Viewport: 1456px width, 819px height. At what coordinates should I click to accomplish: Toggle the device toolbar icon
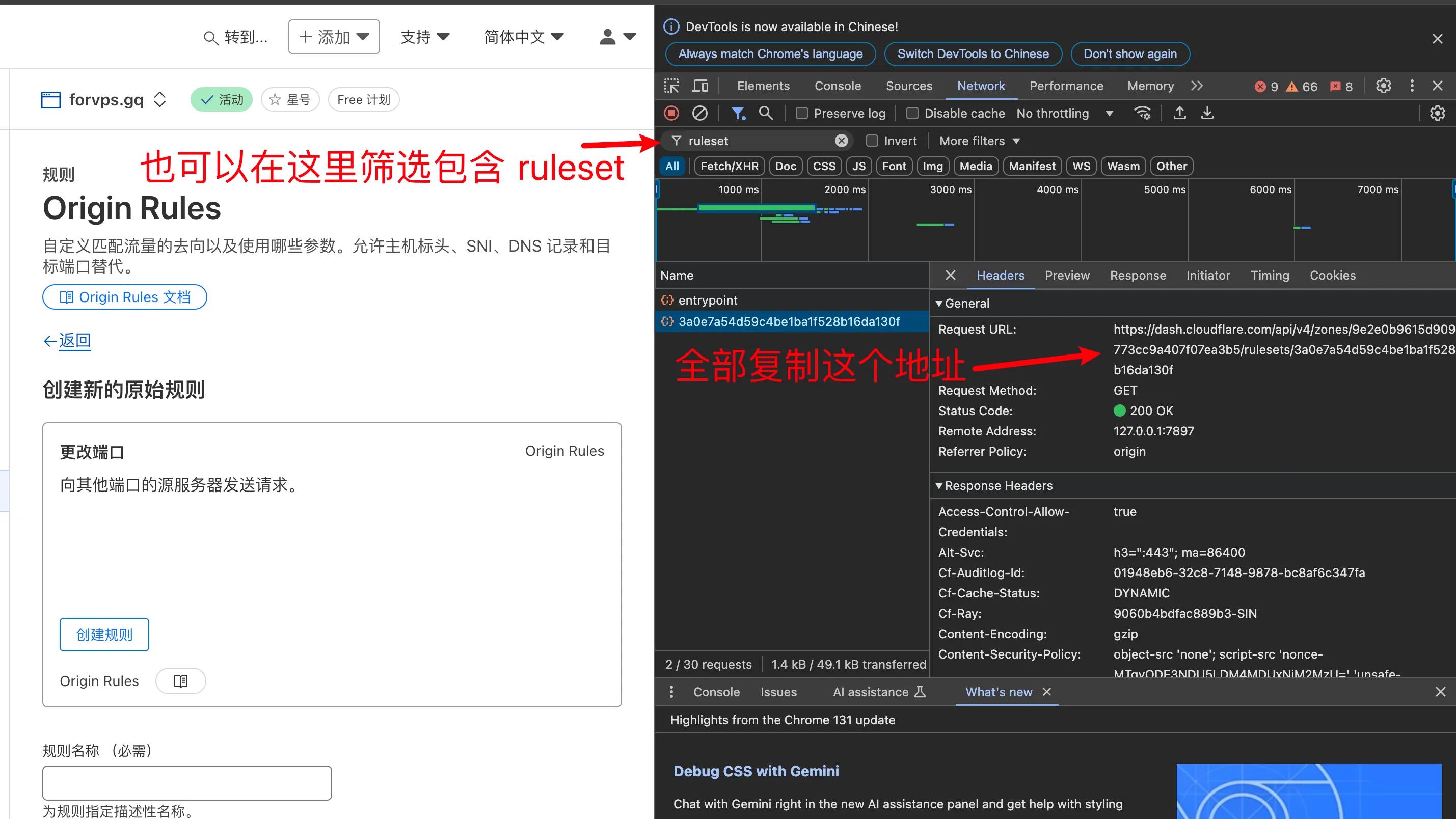(700, 86)
